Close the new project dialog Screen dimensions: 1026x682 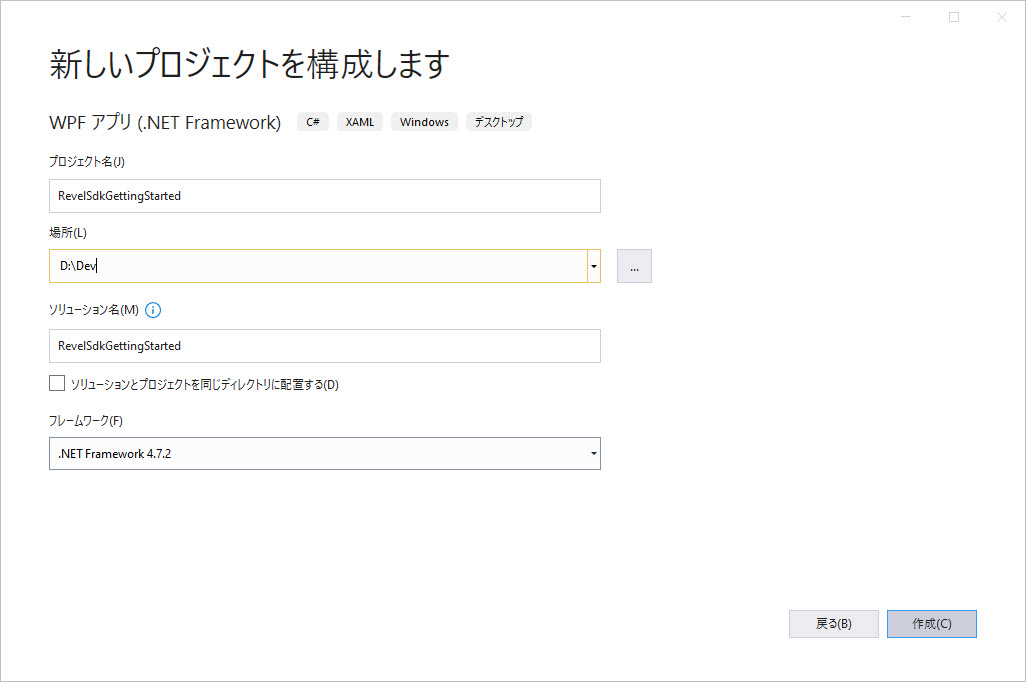tap(1001, 17)
